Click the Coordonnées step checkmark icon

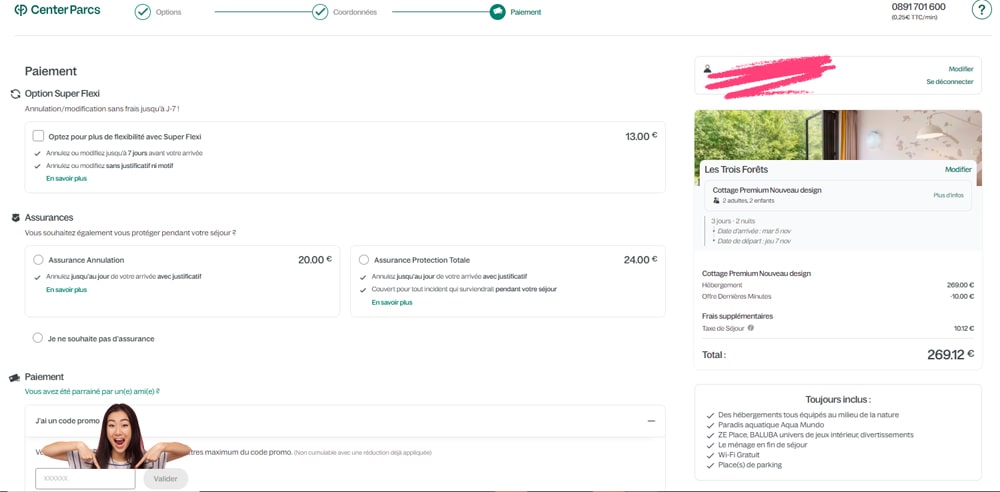[320, 12]
